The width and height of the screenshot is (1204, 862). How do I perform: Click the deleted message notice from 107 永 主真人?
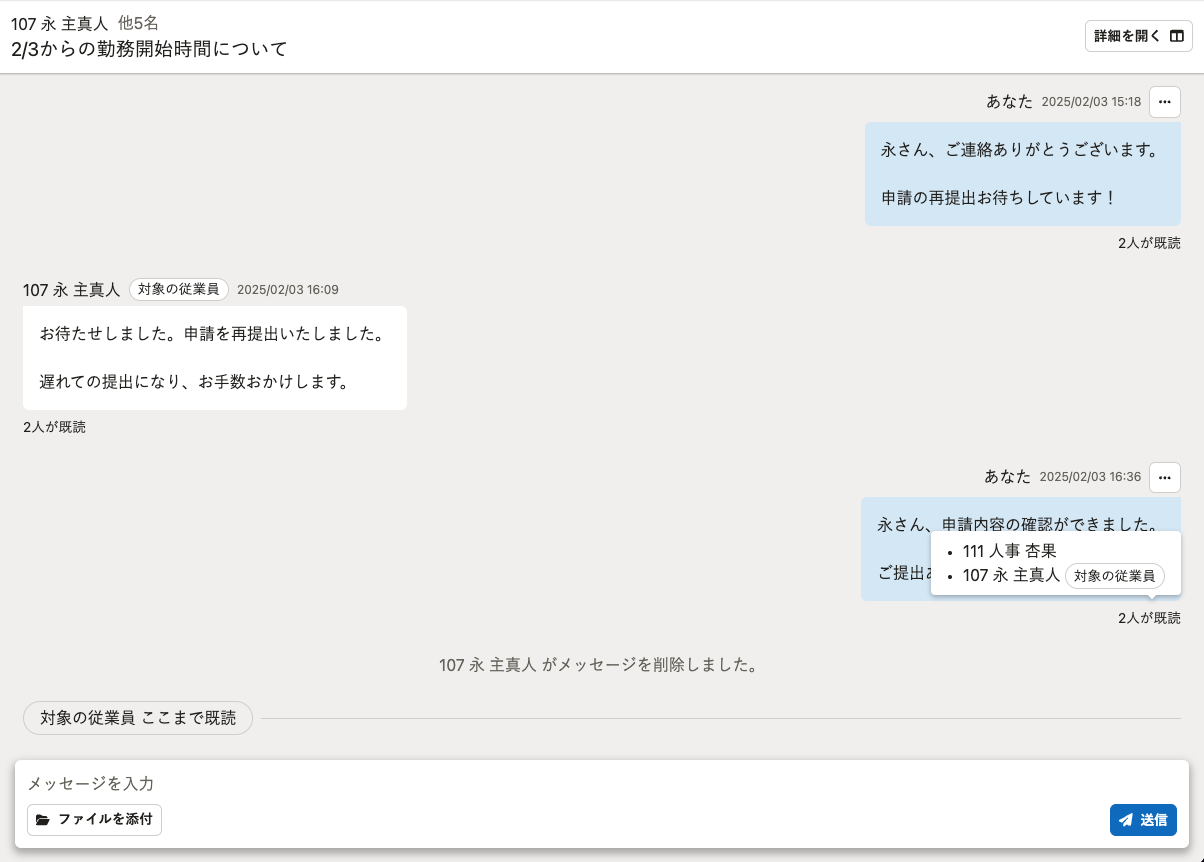598,665
